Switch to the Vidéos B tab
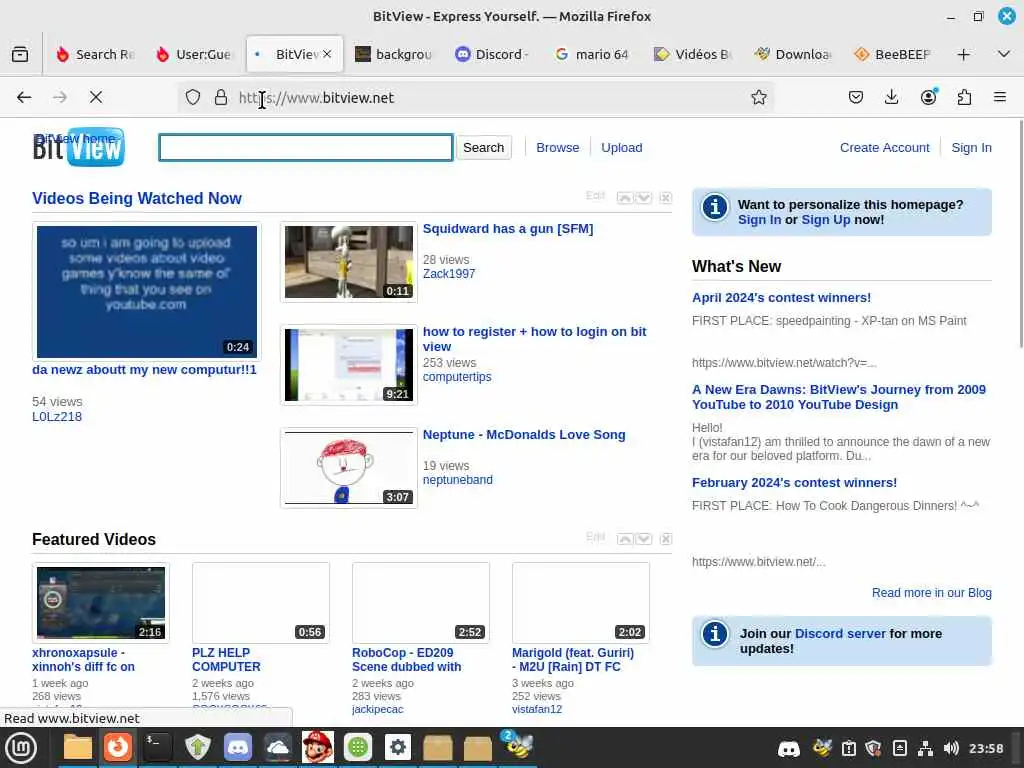Image resolution: width=1024 pixels, height=768 pixels. point(693,54)
